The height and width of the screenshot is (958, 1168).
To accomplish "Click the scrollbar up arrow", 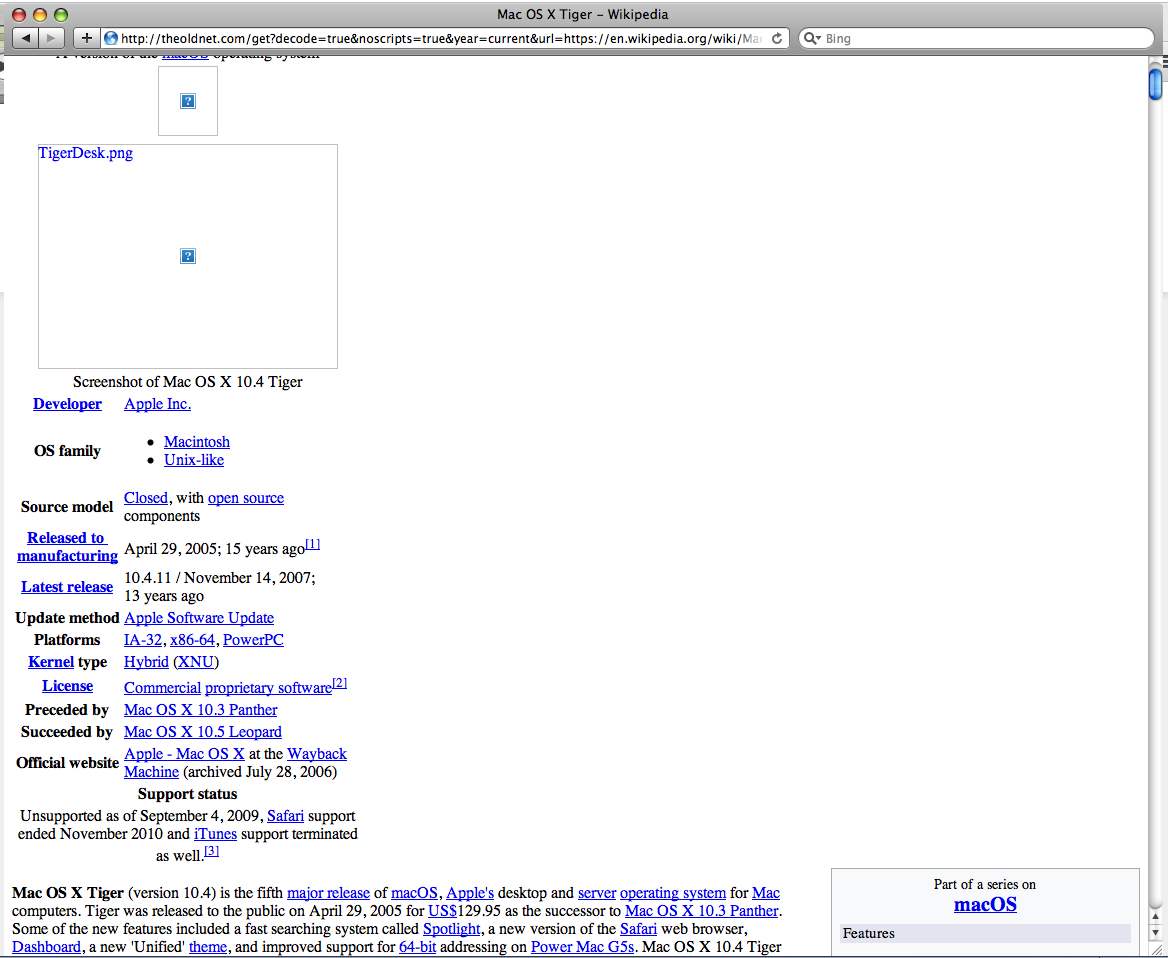I will 1155,916.
